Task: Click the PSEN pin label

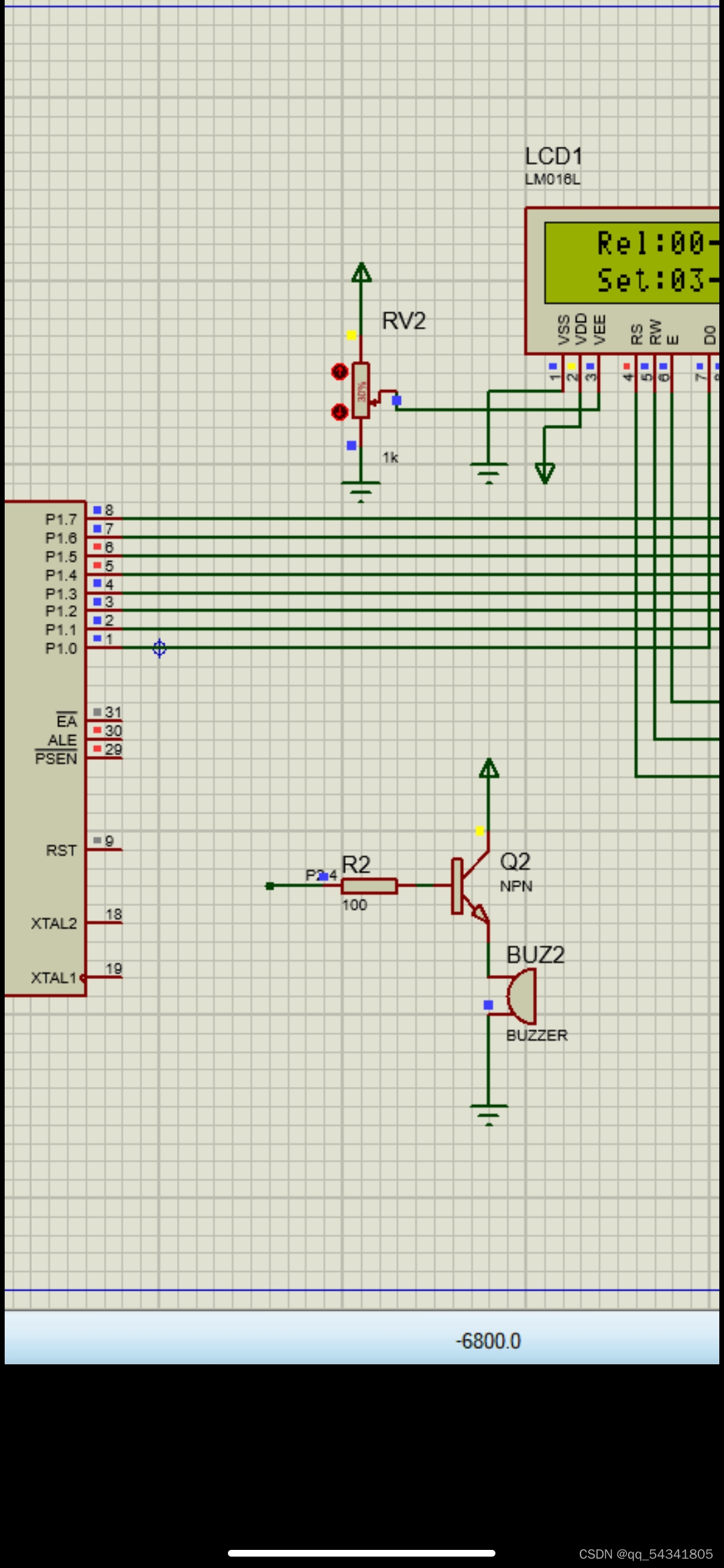Action: click(56, 759)
